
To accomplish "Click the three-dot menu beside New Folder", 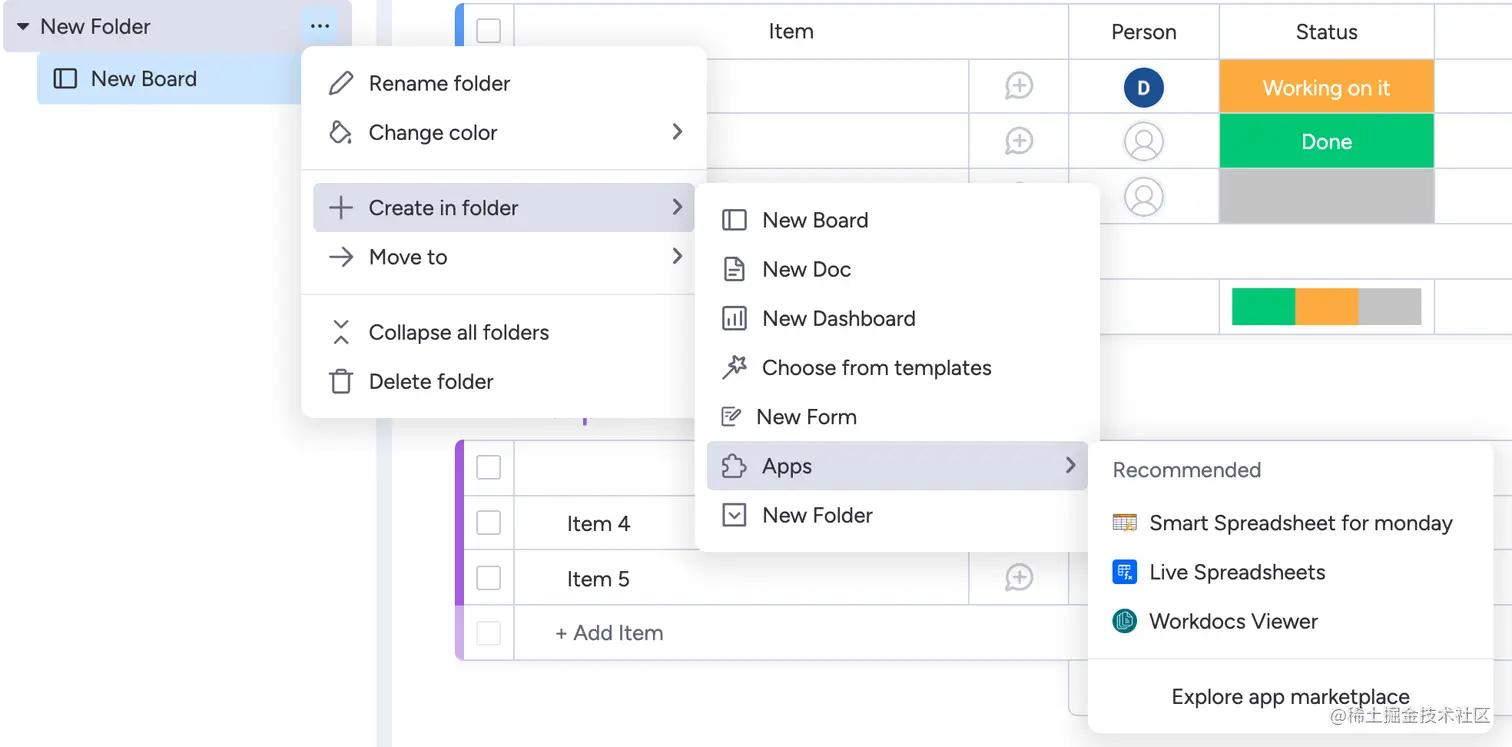I will coord(320,27).
